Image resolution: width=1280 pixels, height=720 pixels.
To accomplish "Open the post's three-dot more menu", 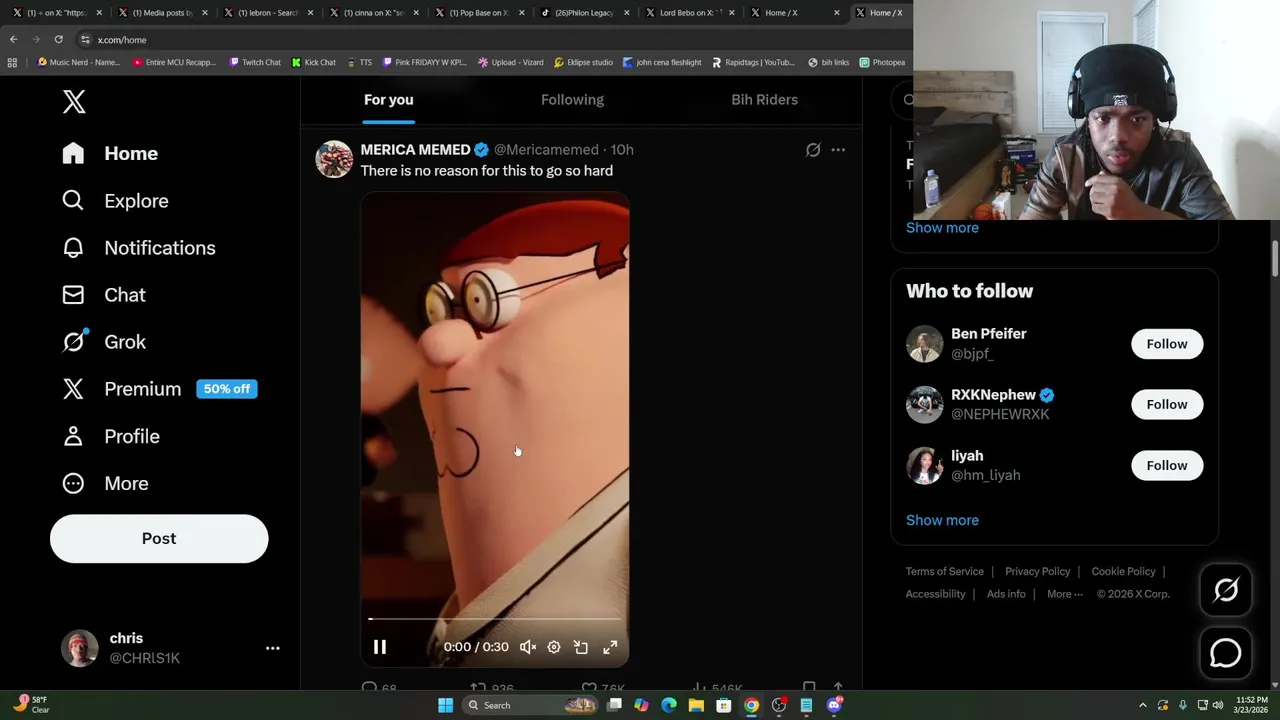I will tap(838, 150).
